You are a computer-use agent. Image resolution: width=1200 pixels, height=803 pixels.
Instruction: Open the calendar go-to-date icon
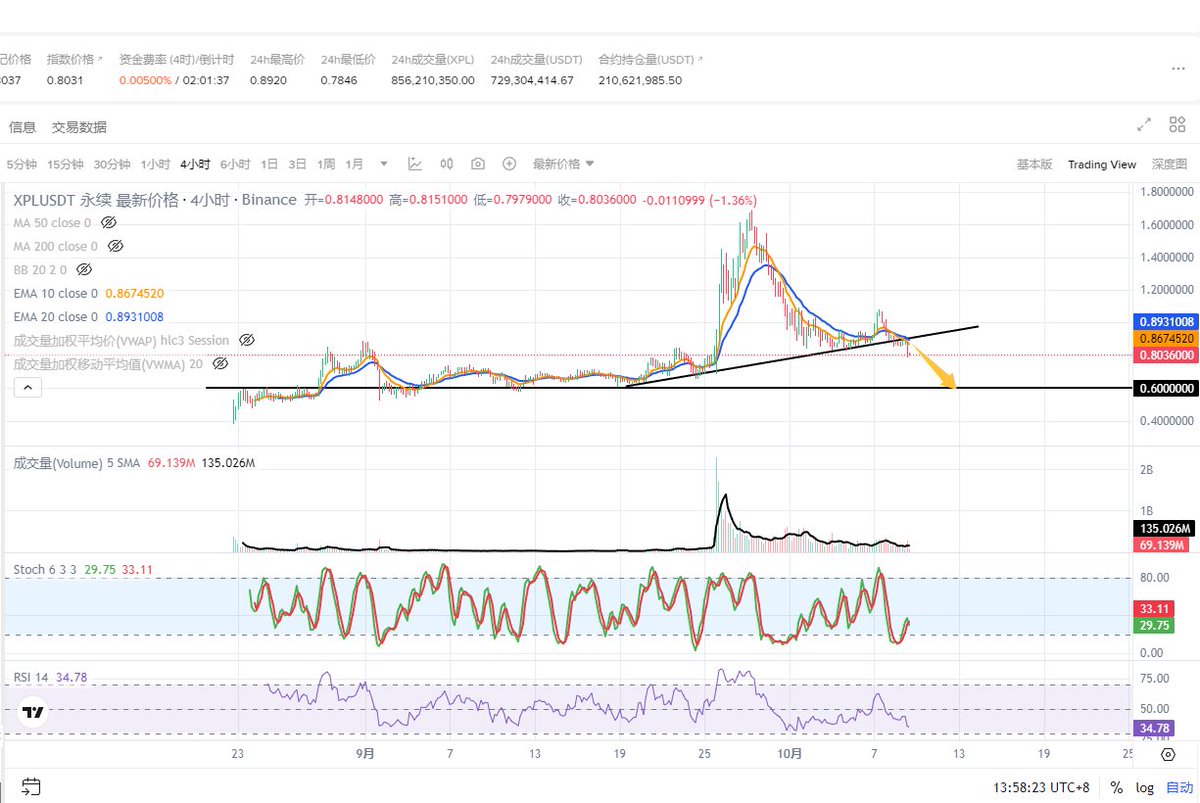coord(31,786)
